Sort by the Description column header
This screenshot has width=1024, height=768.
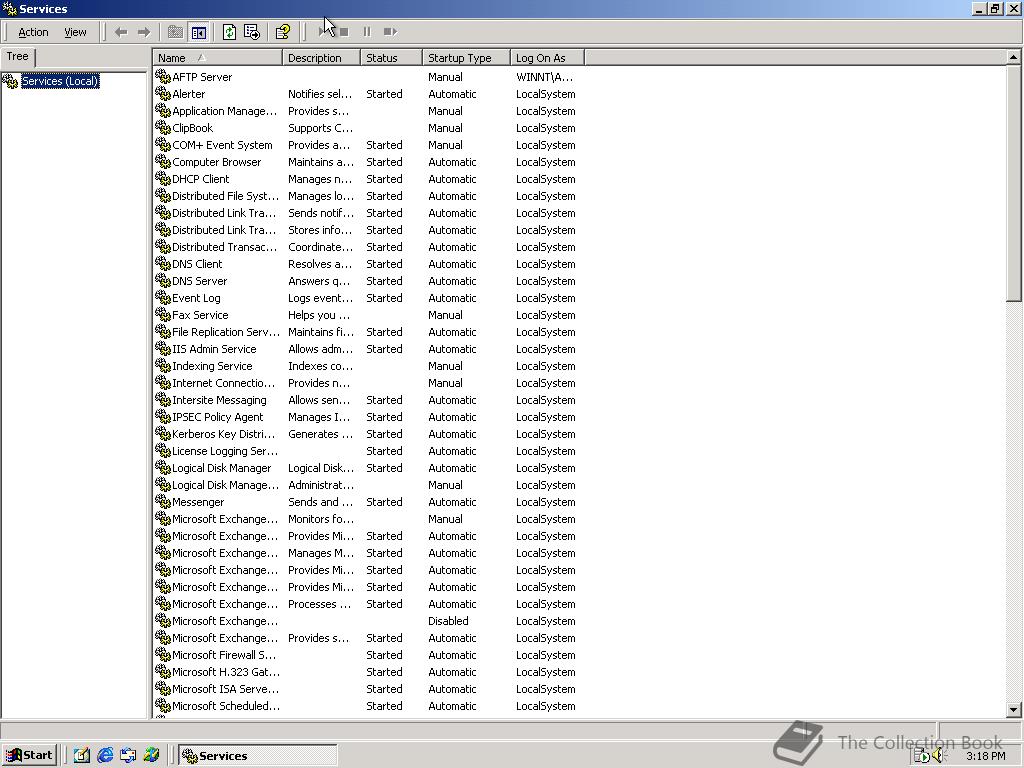pyautogui.click(x=321, y=58)
